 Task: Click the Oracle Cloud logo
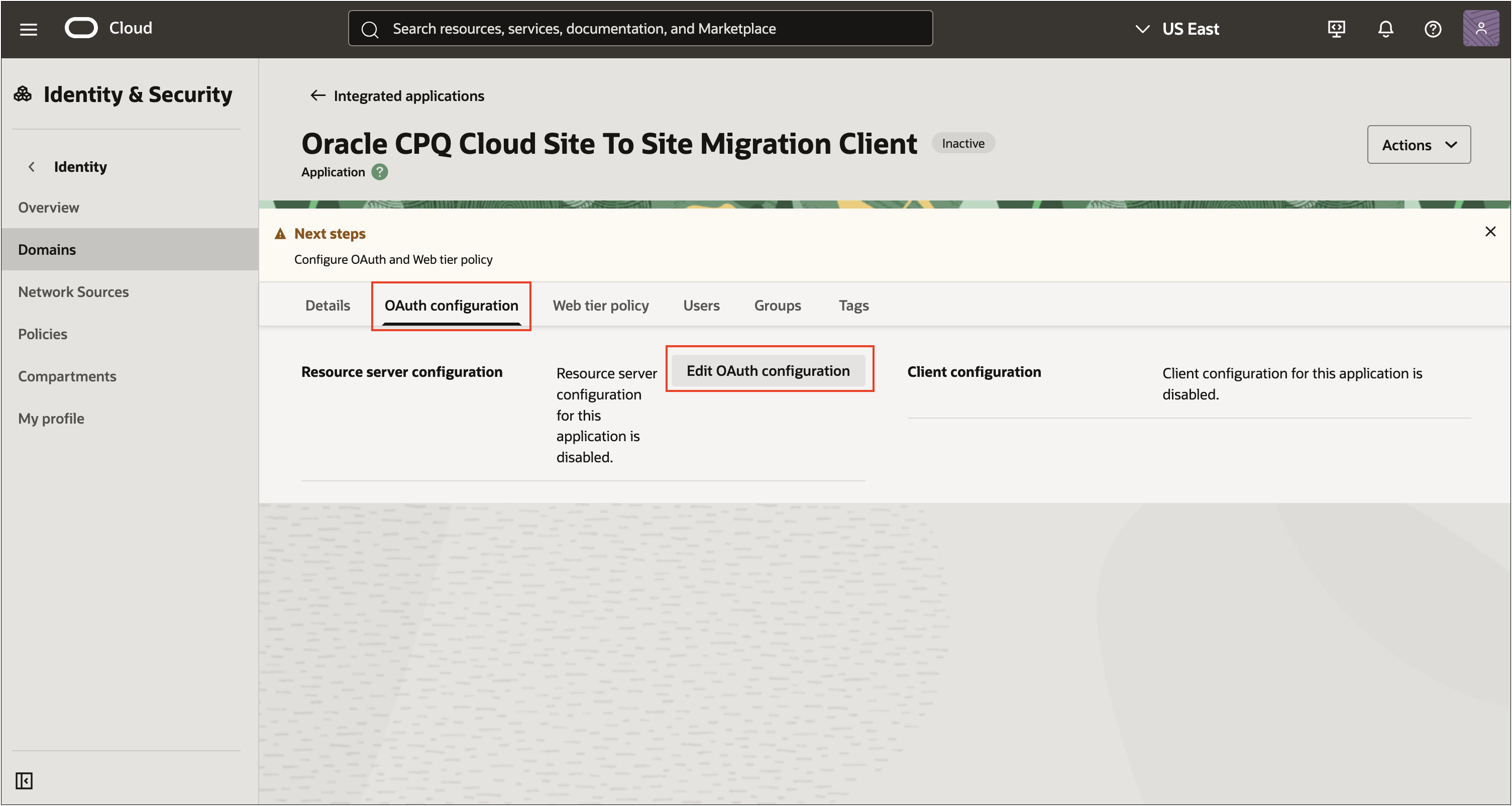pos(81,28)
